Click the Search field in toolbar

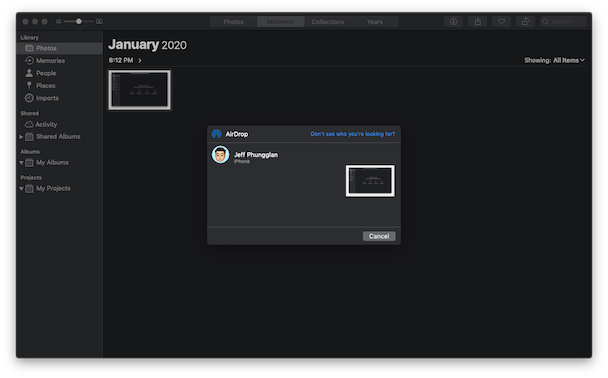coord(563,22)
